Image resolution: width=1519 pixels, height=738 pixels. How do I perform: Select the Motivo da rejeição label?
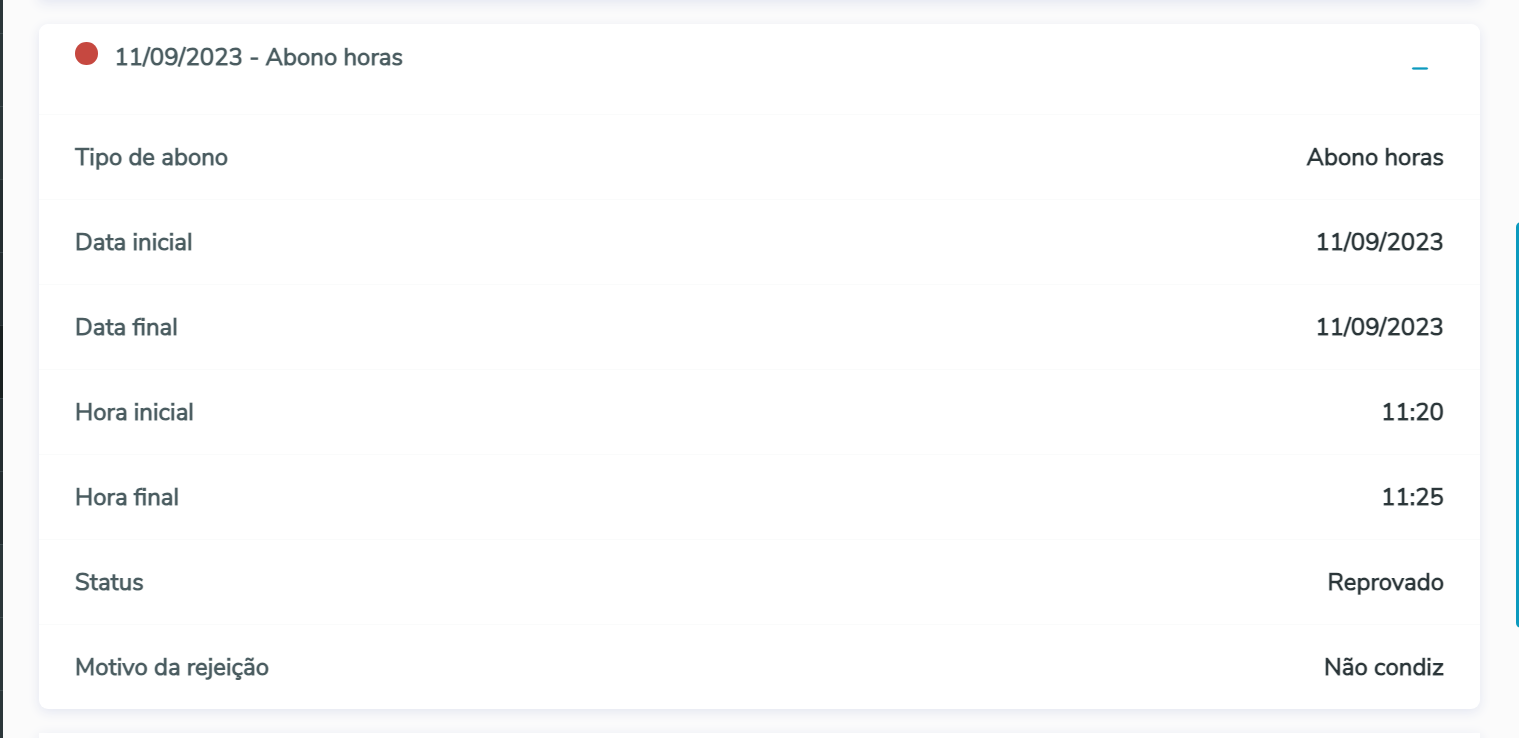pos(172,667)
